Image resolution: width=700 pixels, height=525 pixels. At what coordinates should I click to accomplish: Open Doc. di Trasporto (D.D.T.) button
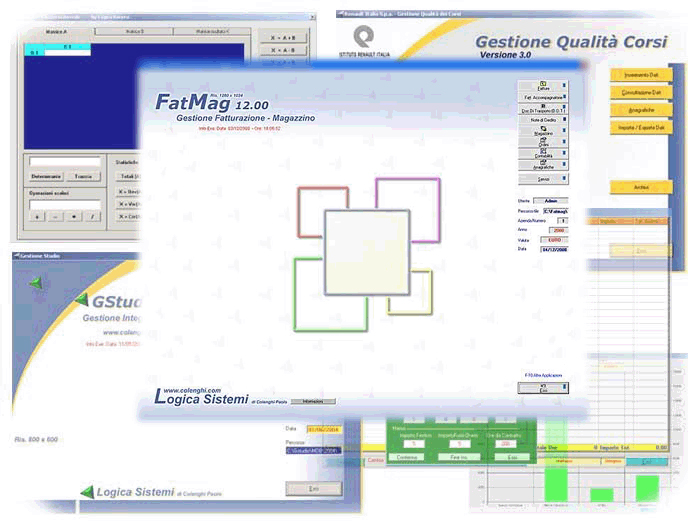click(543, 108)
